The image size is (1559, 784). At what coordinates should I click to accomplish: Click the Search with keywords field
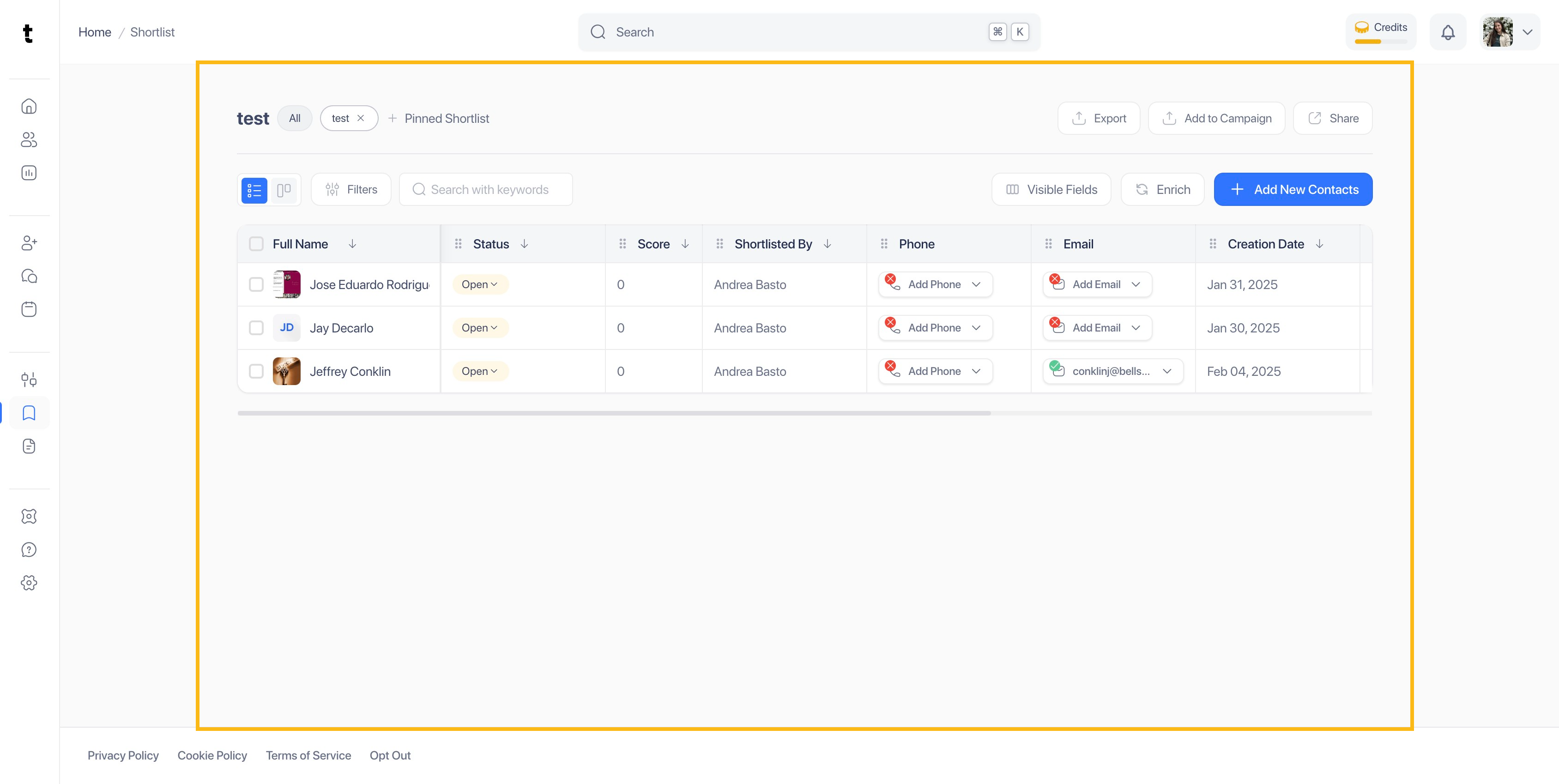click(x=489, y=190)
